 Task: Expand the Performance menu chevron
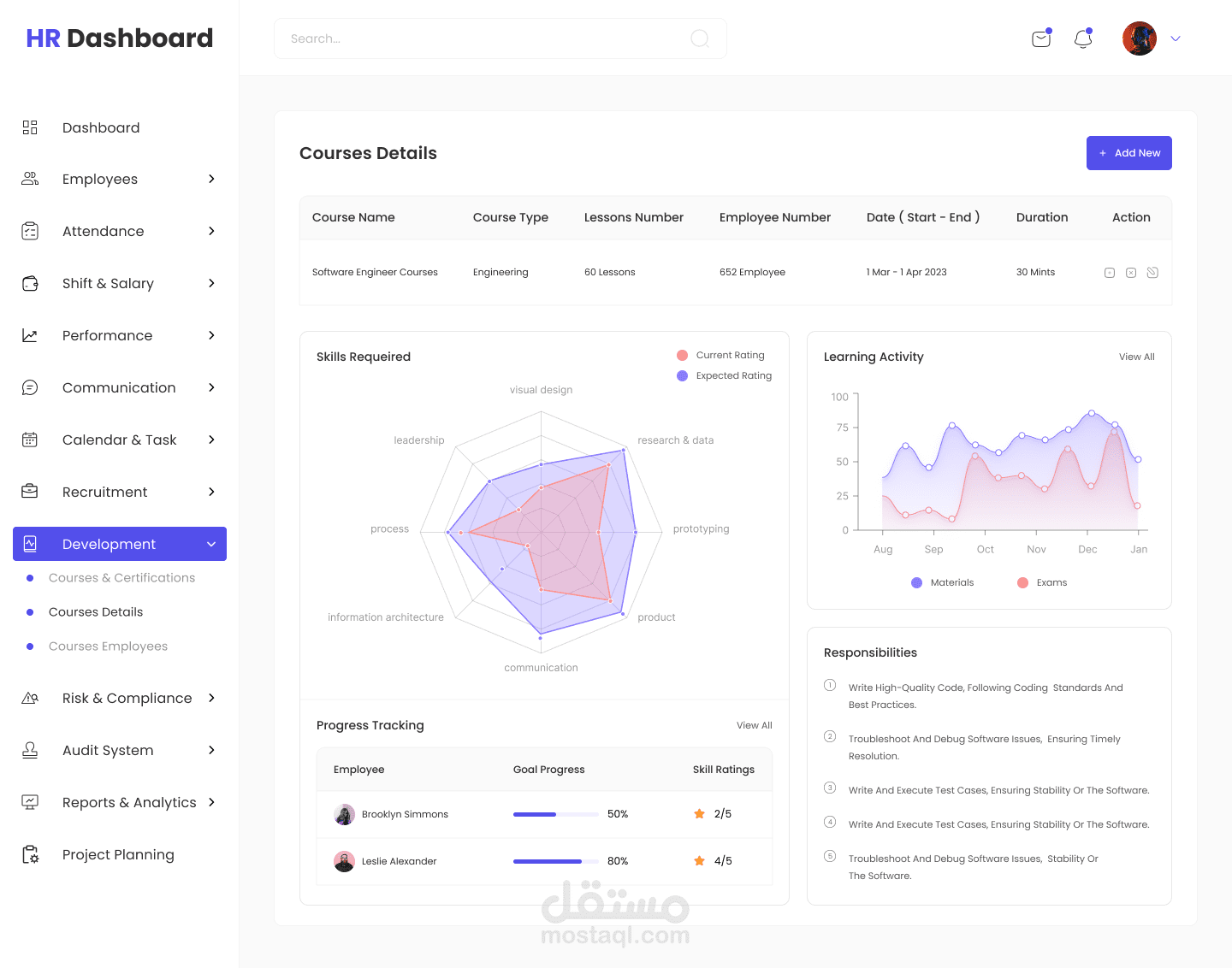(211, 335)
